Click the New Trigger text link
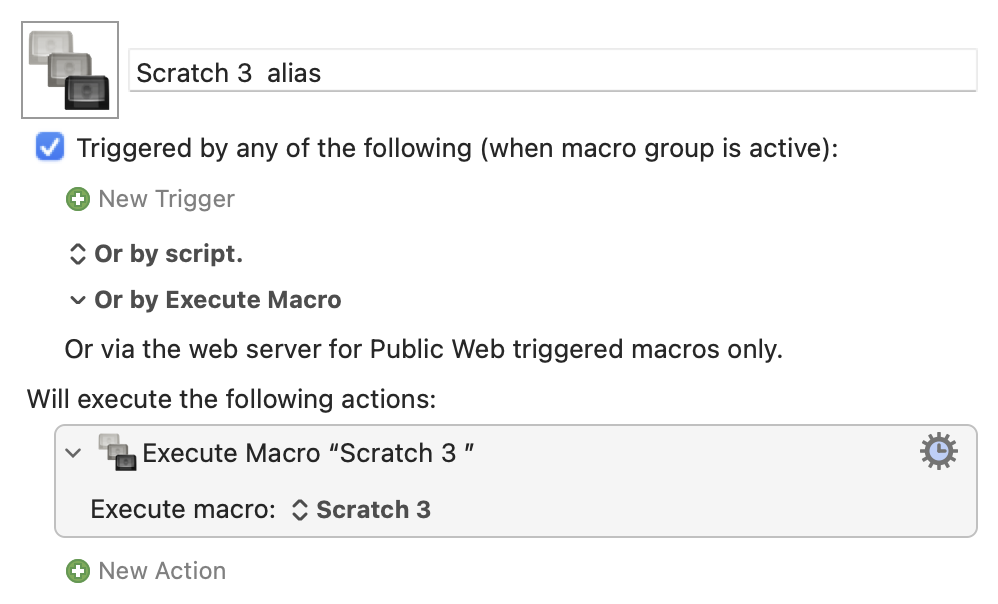This screenshot has height=604, width=998. click(166, 199)
